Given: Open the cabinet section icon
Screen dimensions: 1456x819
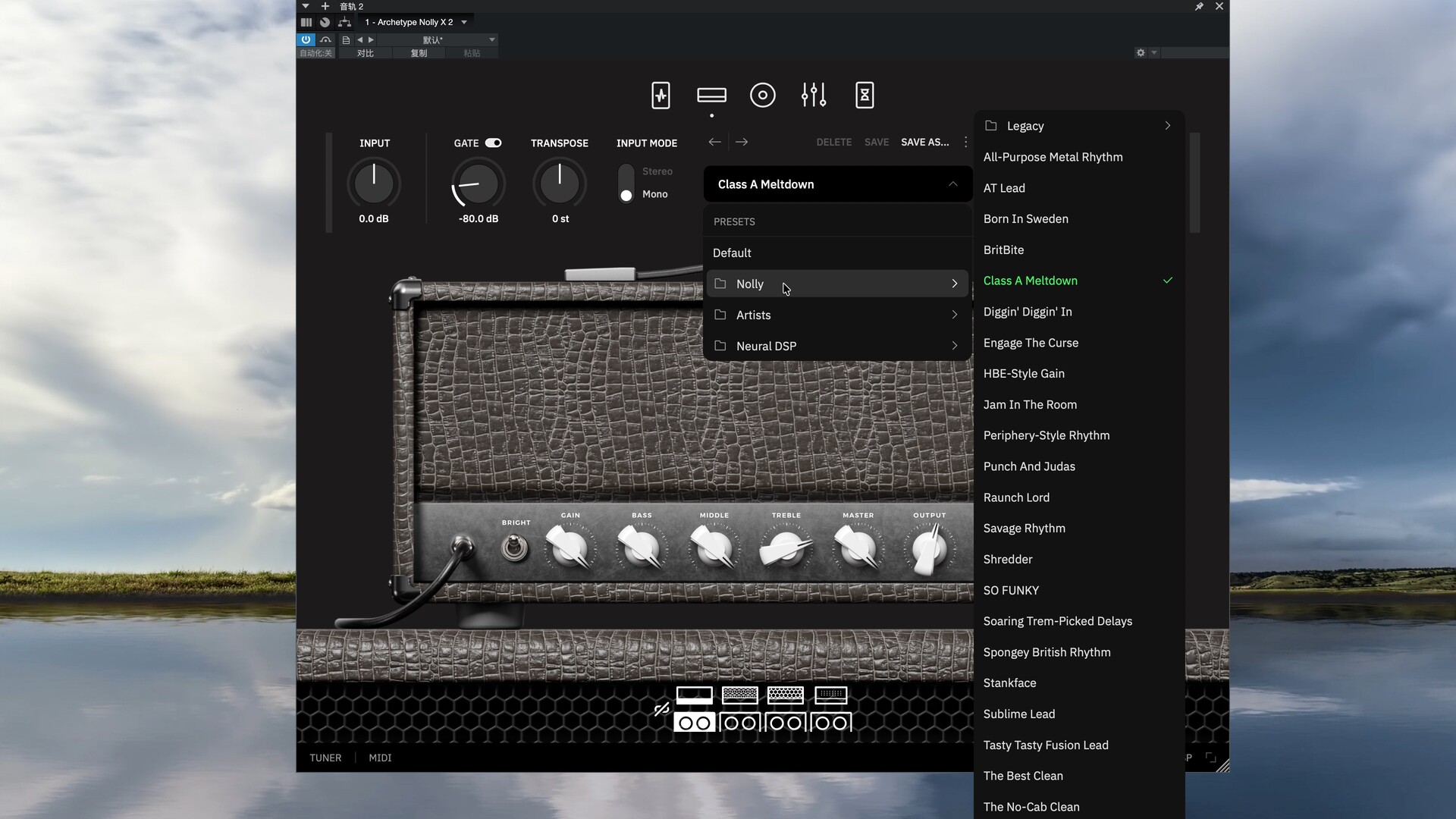Looking at the screenshot, I should tap(762, 95).
